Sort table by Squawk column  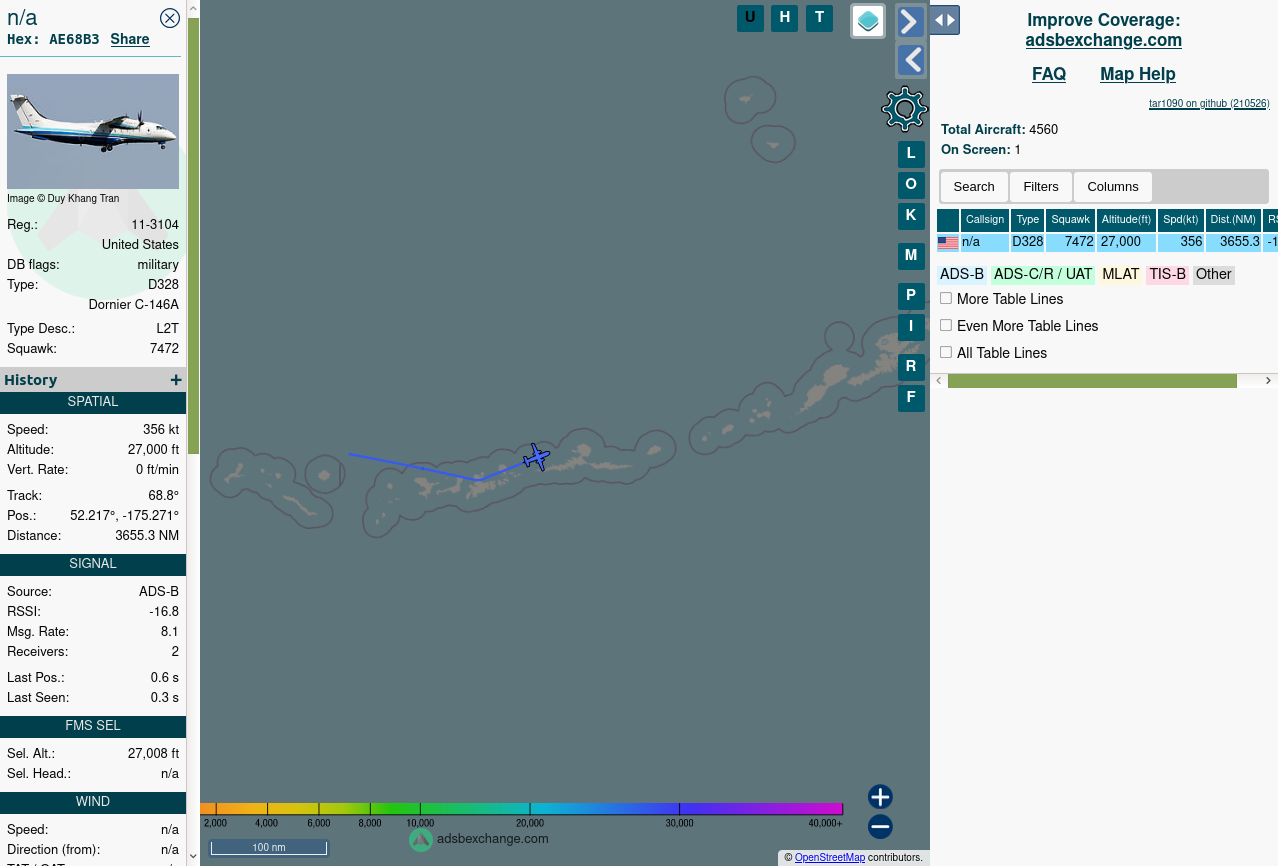pos(1071,220)
